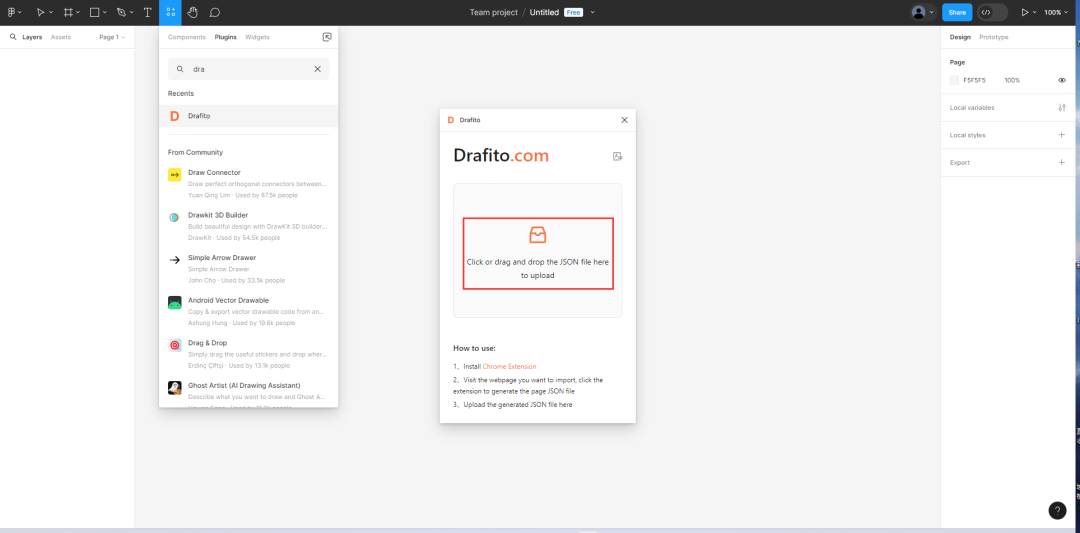Select Simple Arrow Drawer plugin
Screen dimensions: 1080x533
click(x=249, y=269)
